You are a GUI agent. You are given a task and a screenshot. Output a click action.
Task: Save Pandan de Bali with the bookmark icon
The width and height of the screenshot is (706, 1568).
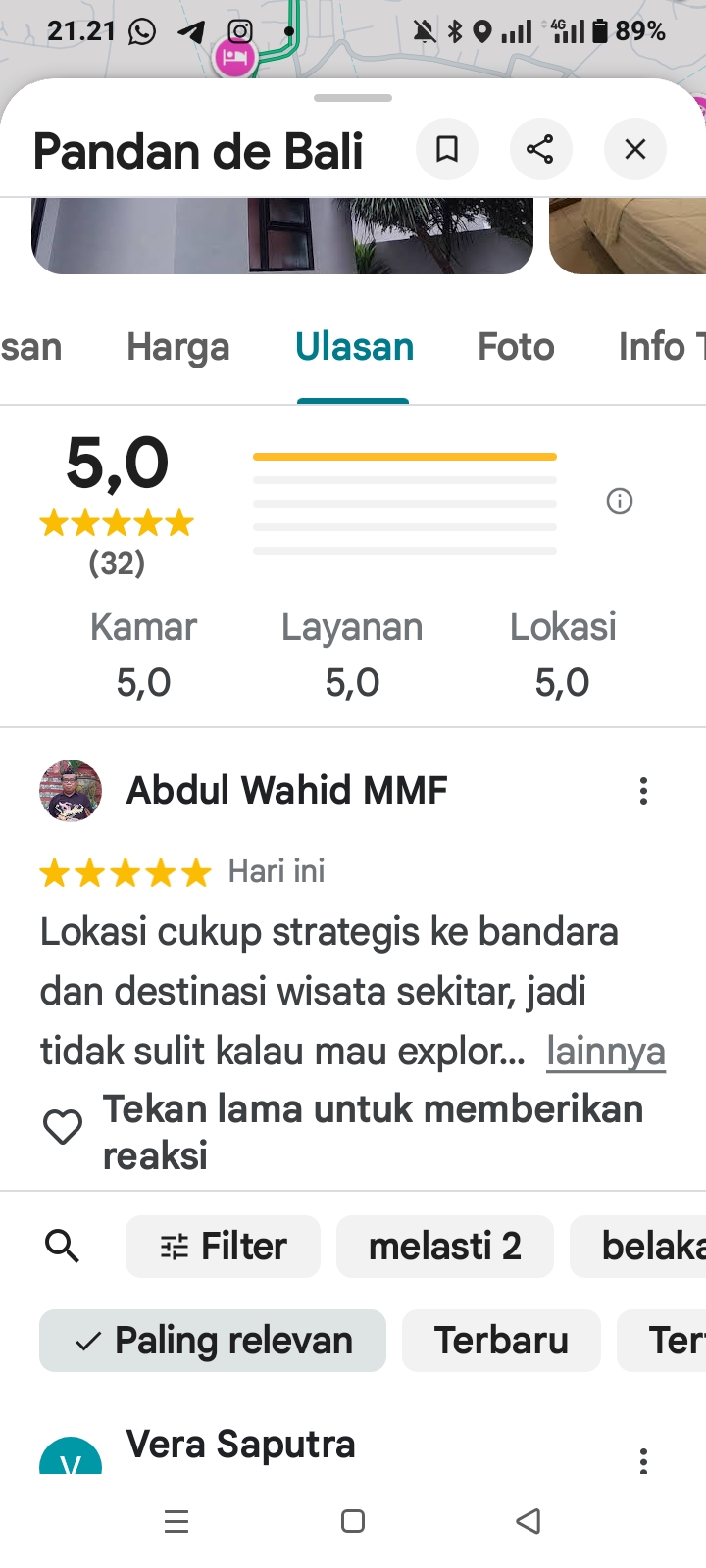(x=447, y=149)
